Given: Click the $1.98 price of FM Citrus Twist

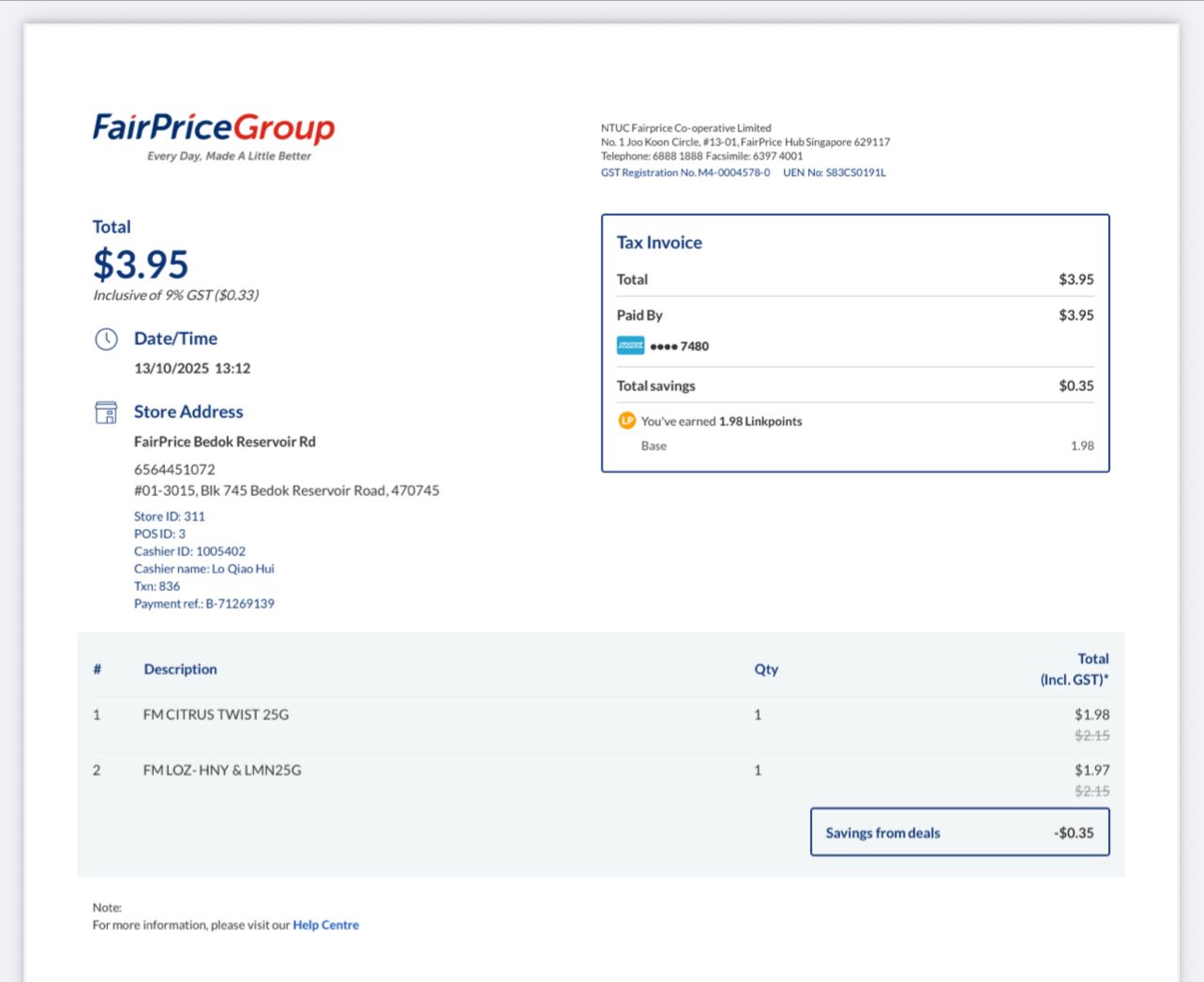Looking at the screenshot, I should coord(1092,715).
